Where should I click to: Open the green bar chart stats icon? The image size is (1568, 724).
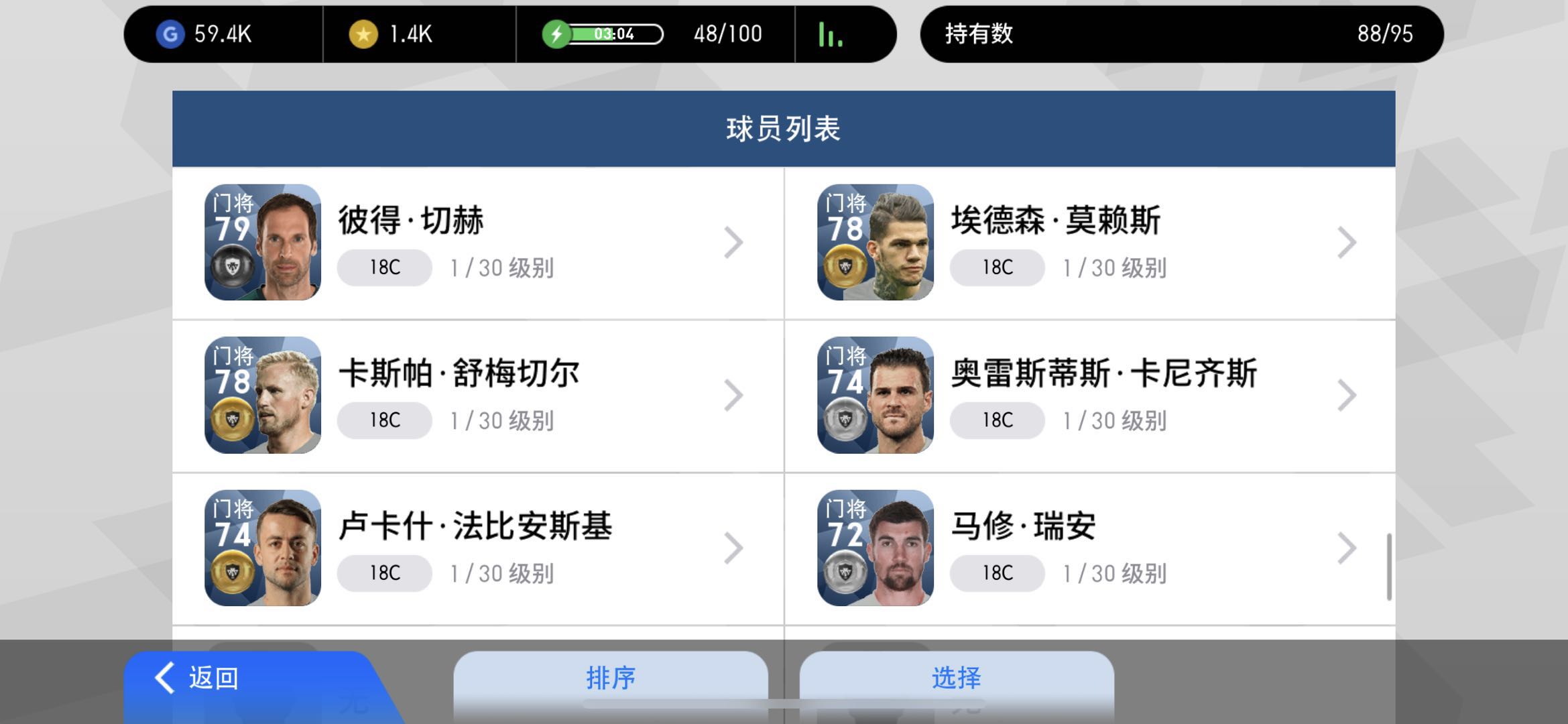(831, 34)
